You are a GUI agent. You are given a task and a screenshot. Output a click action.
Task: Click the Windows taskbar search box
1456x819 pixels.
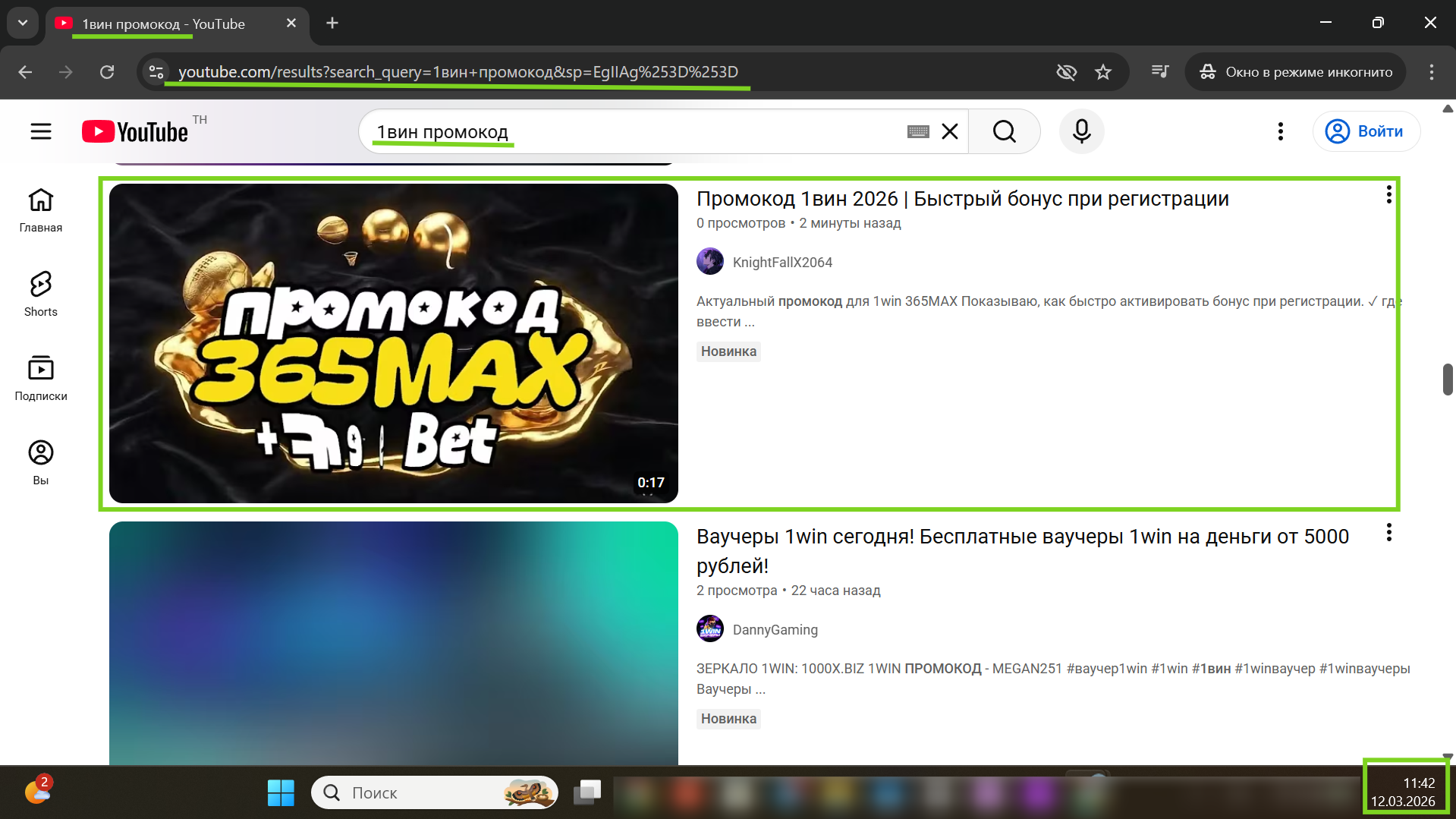435,792
